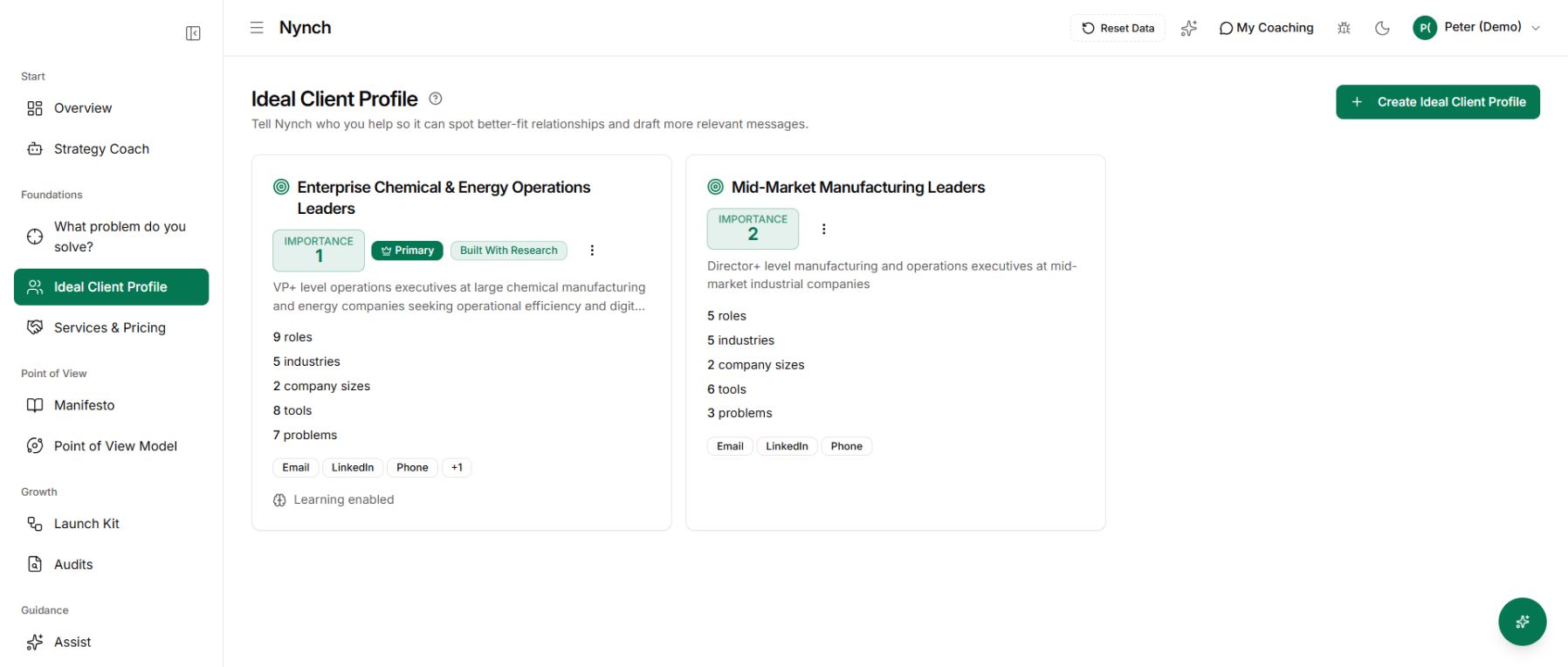The image size is (1568, 667).
Task: Go to Overview in sidebar
Action: click(111, 108)
